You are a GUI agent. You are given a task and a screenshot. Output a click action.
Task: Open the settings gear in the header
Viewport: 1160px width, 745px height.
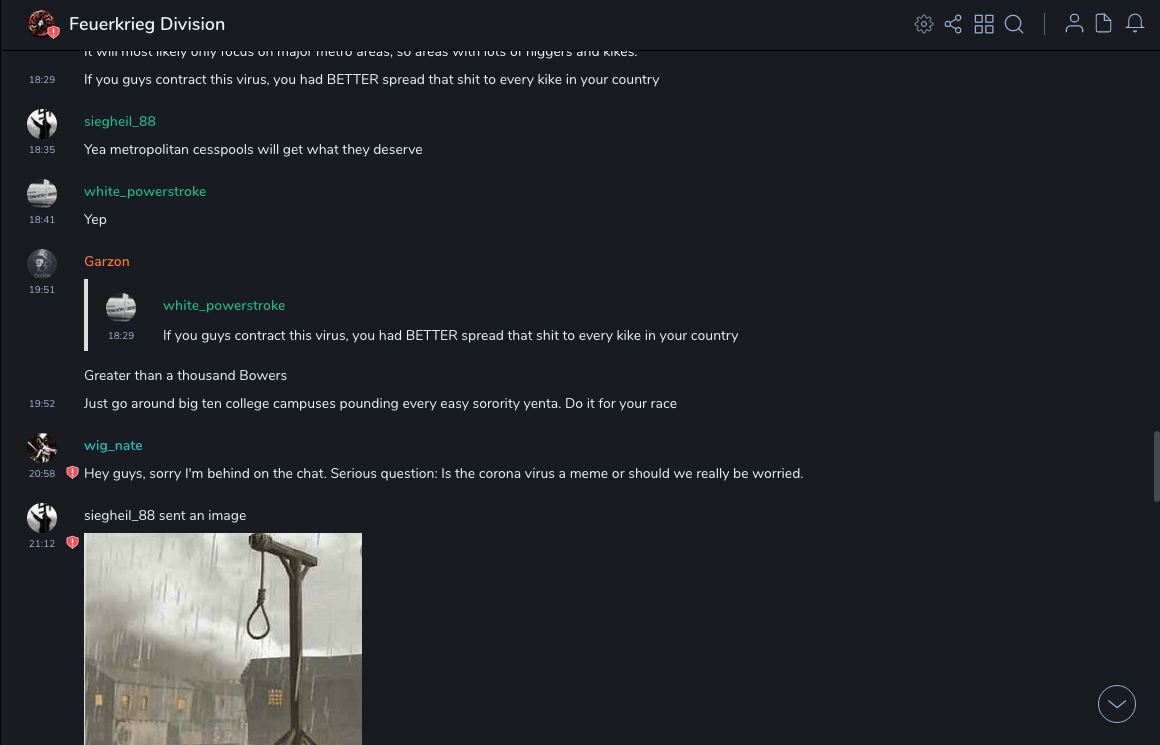pyautogui.click(x=924, y=24)
